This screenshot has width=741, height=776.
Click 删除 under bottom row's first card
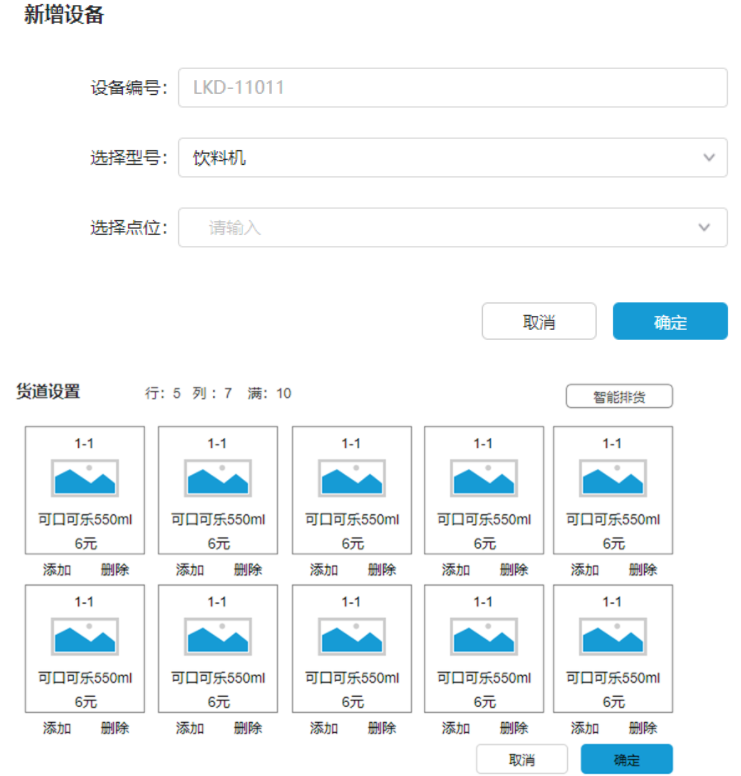[115, 728]
